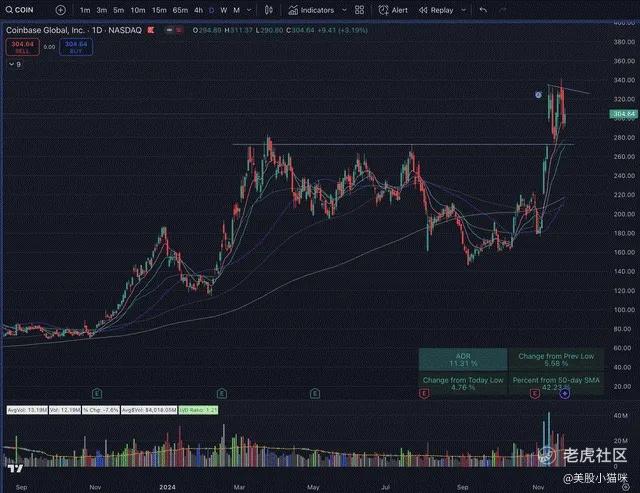Expand the timeframe interval dropdown arrow
The image size is (640, 493).
coord(249,10)
